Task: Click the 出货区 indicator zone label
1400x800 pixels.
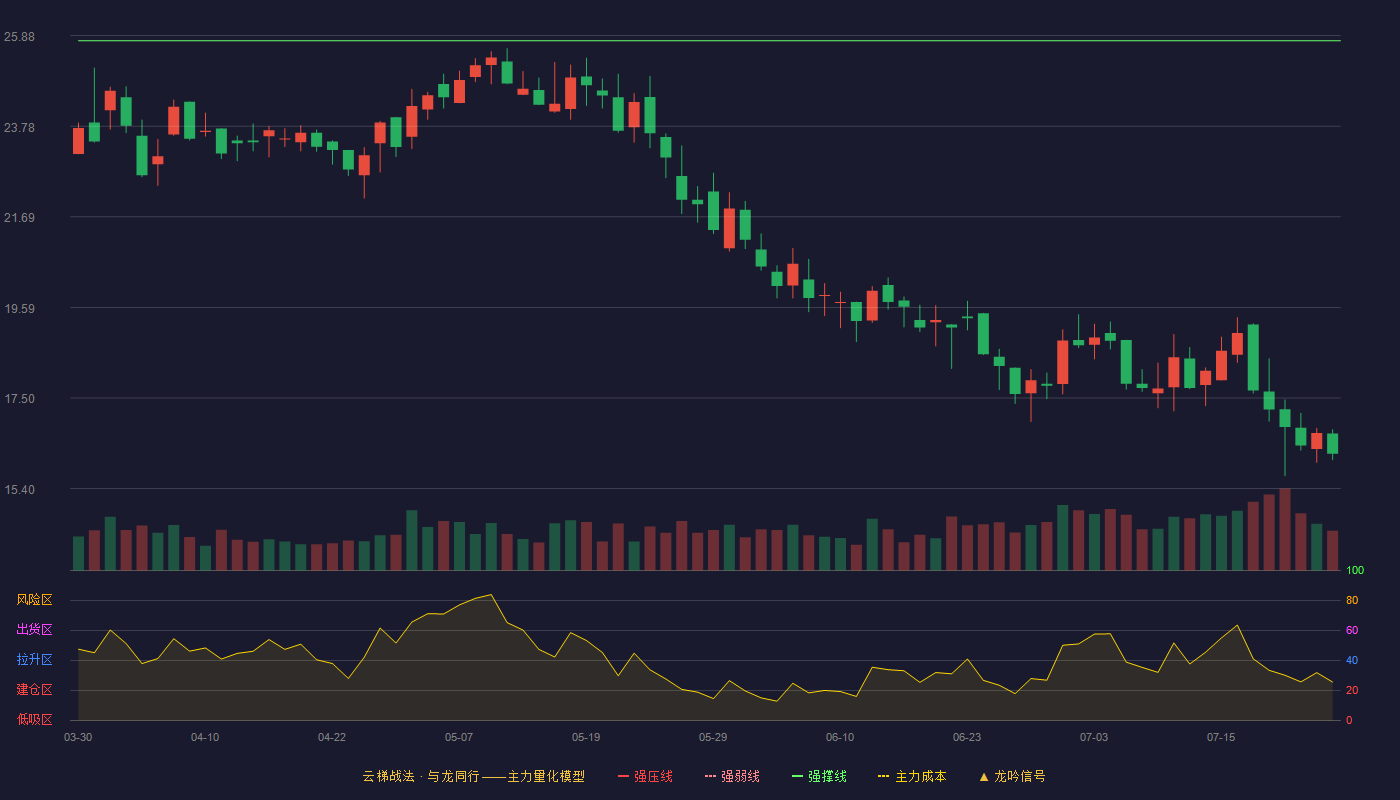Action: pos(34,630)
